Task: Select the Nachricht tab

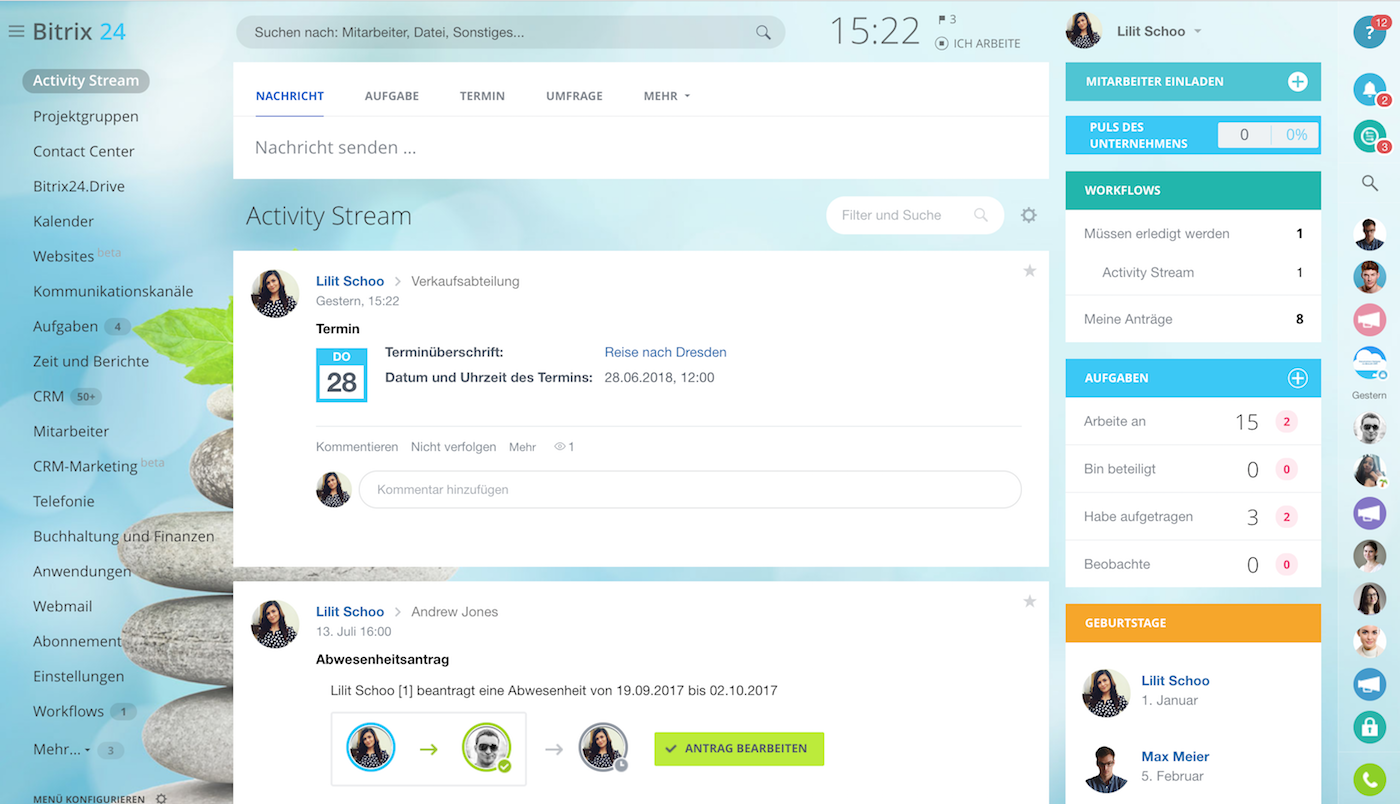Action: click(x=290, y=96)
